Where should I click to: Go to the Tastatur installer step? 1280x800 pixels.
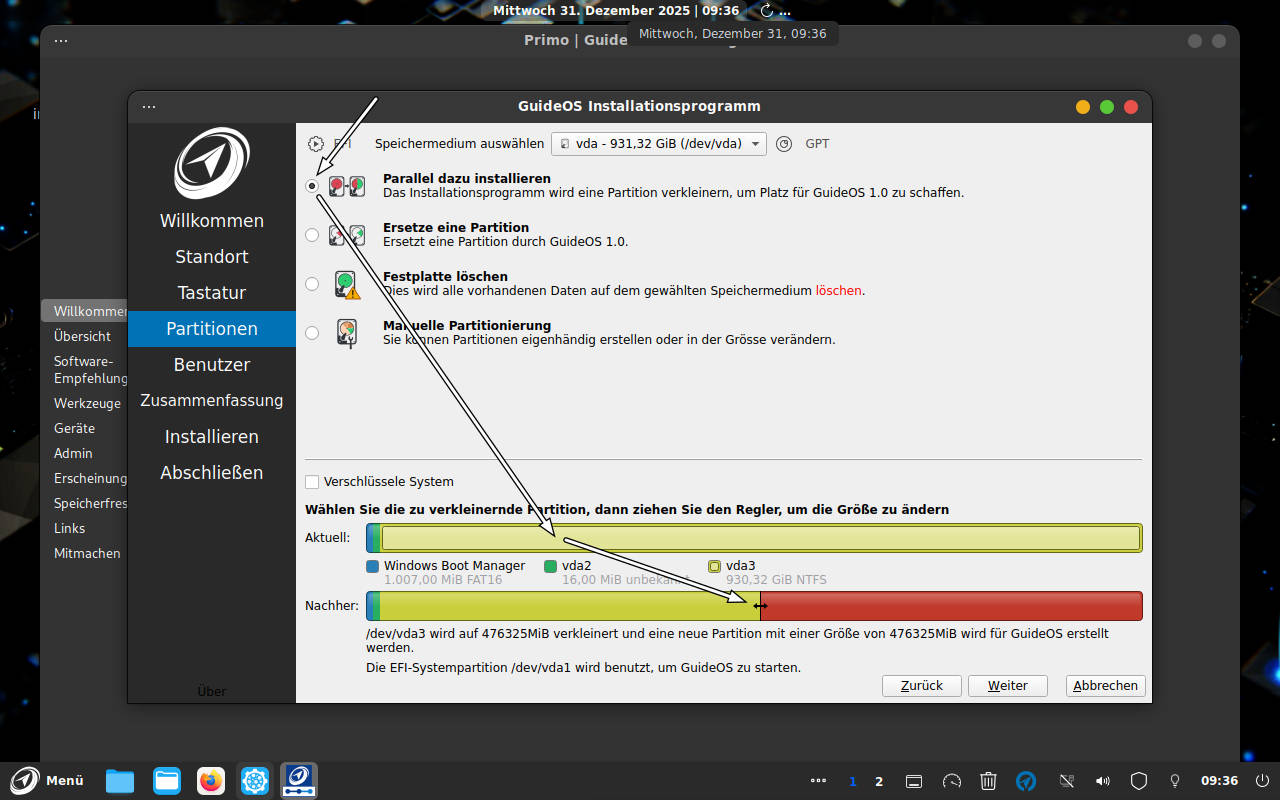point(212,293)
